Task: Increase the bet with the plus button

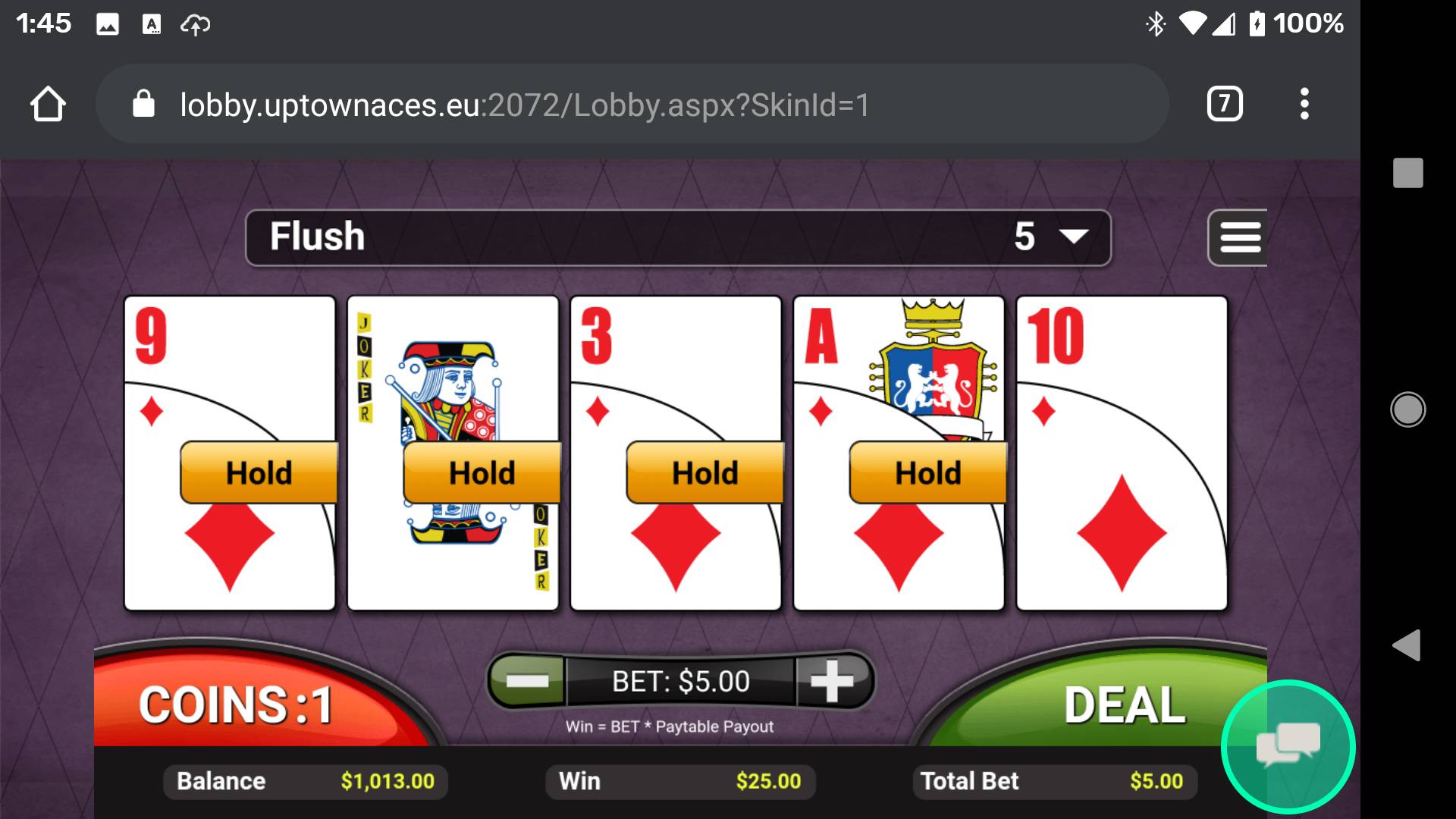Action: click(x=832, y=680)
